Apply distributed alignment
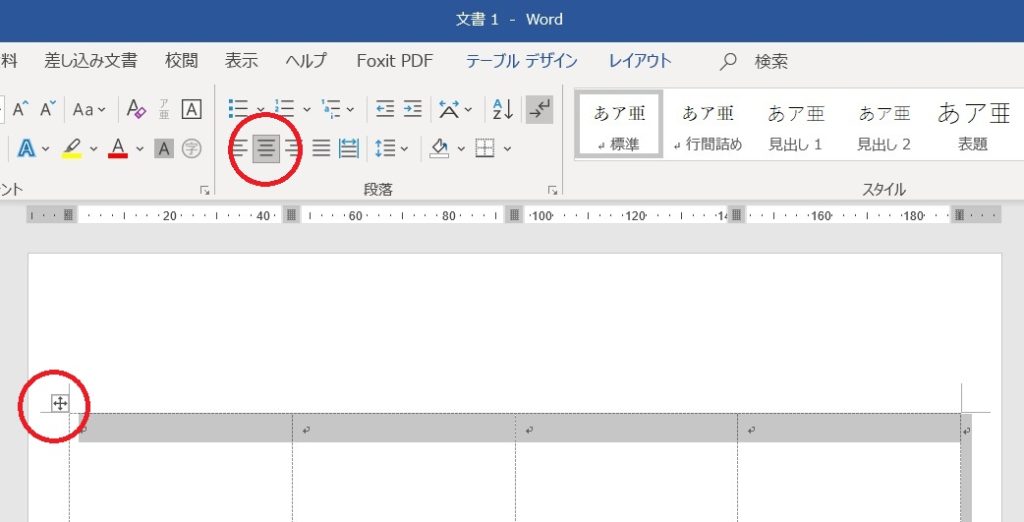The width and height of the screenshot is (1024, 522). pos(349,149)
